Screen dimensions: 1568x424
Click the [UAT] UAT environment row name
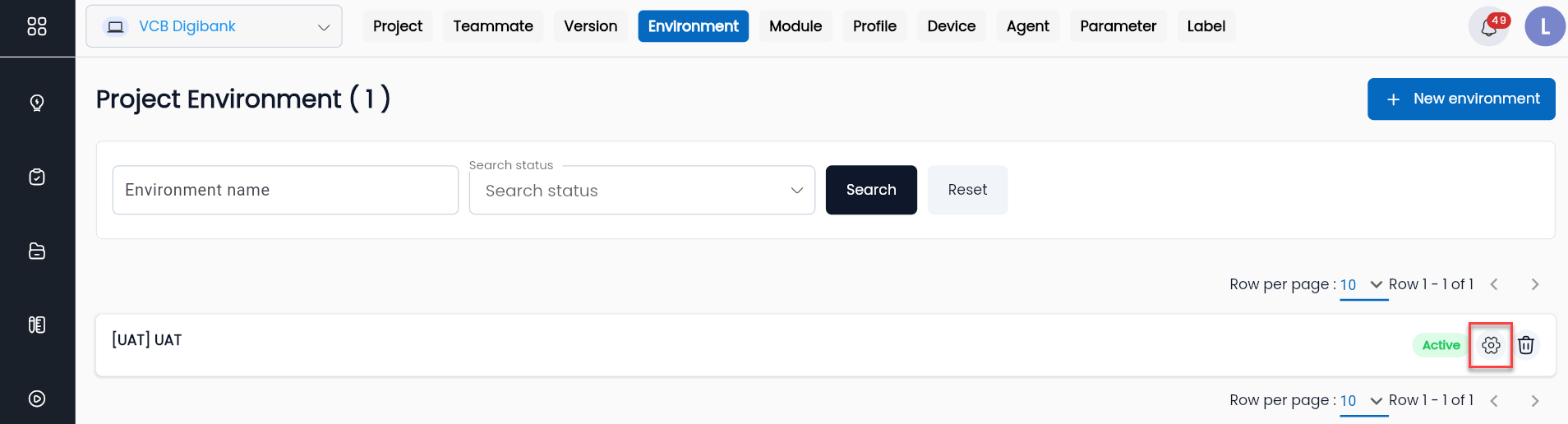coord(147,340)
